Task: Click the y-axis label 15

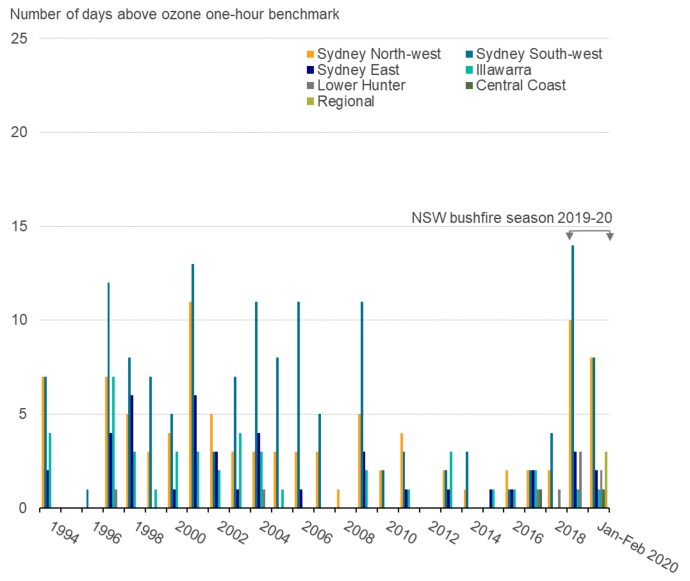Action: [19, 226]
